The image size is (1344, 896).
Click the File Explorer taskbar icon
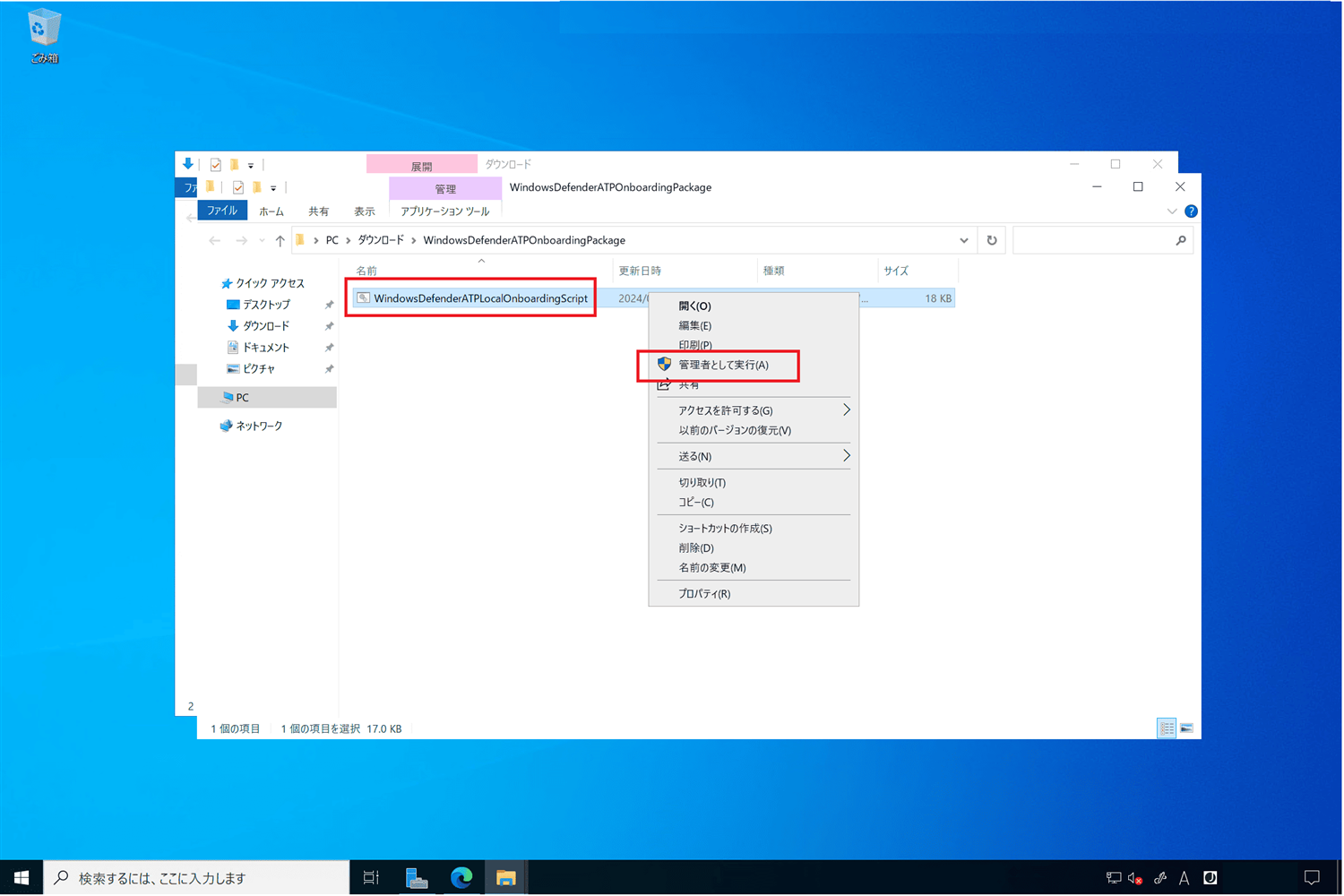coord(506,878)
